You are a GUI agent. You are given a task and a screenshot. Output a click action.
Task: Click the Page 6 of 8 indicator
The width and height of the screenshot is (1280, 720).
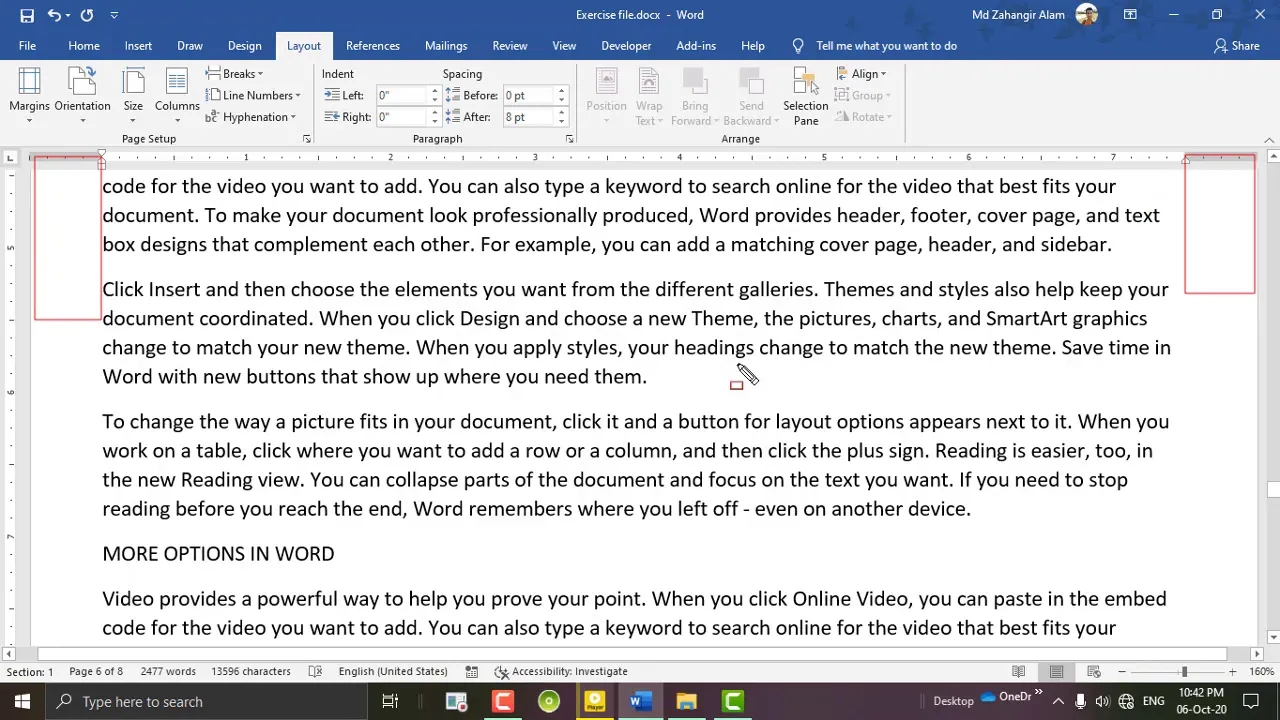coord(96,672)
